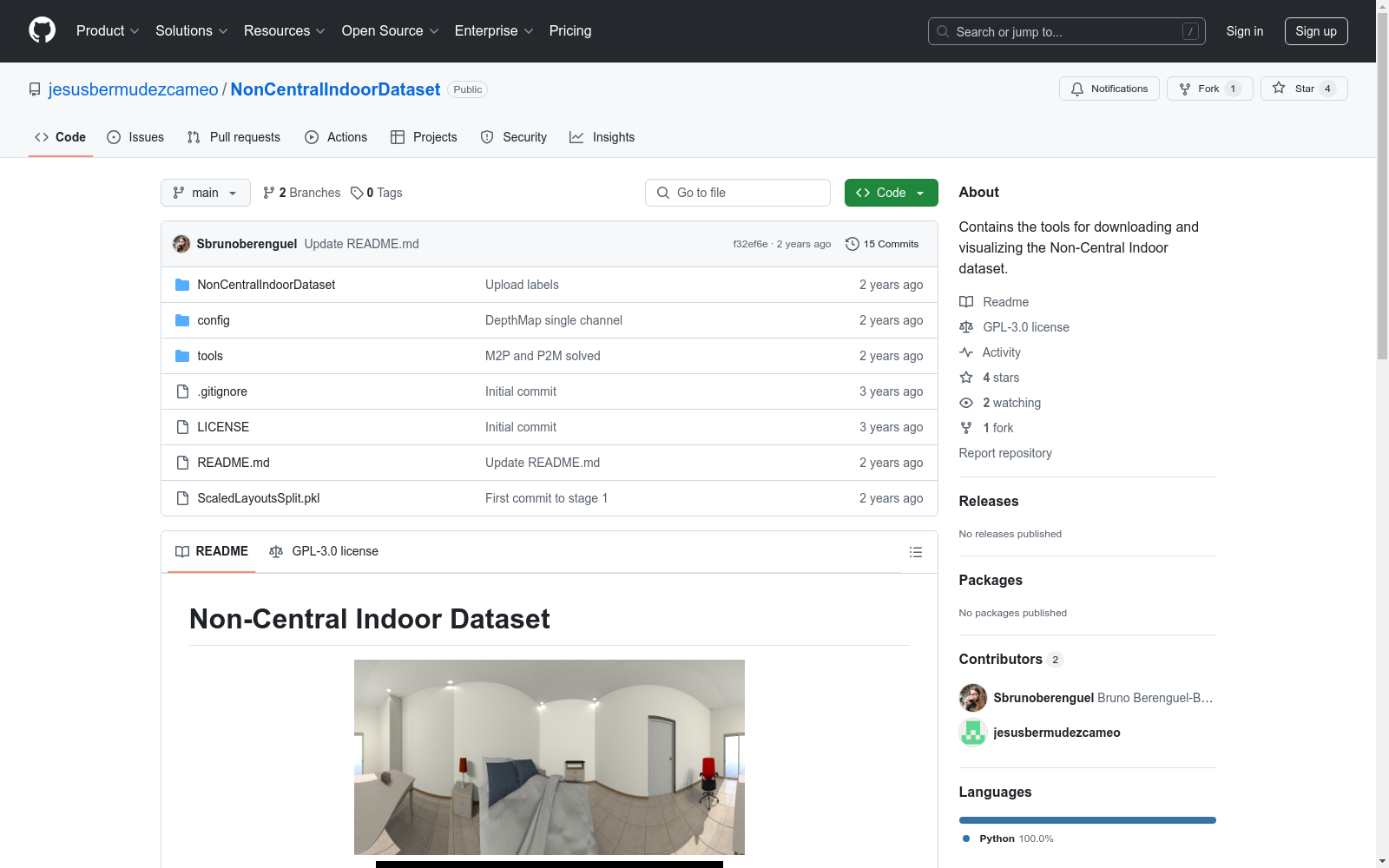The width and height of the screenshot is (1389, 868).
Task: Open the NonCentralIndoorDataset folder icon
Action: pos(182,285)
